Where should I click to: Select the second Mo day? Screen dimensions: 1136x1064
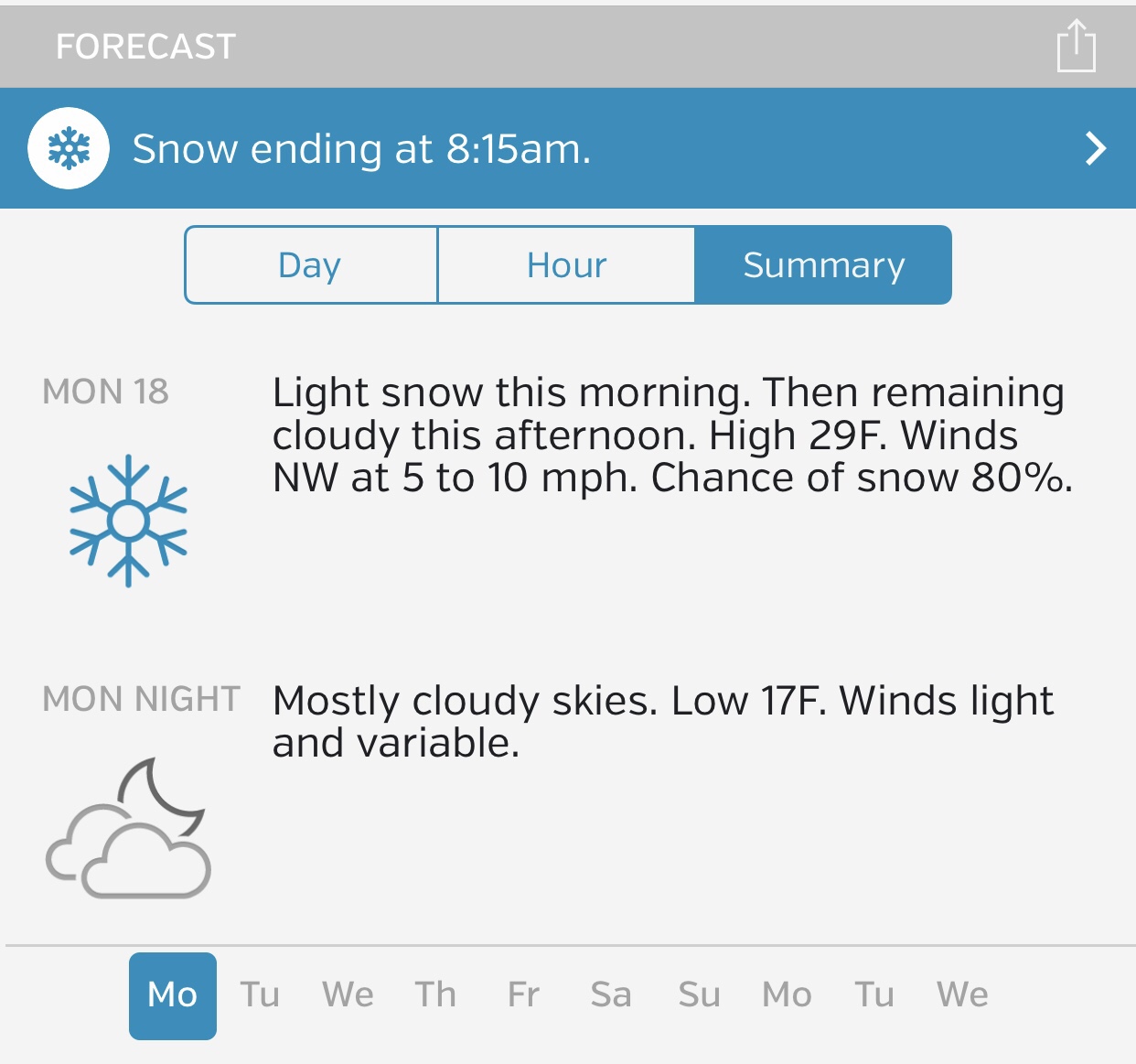[x=787, y=995]
